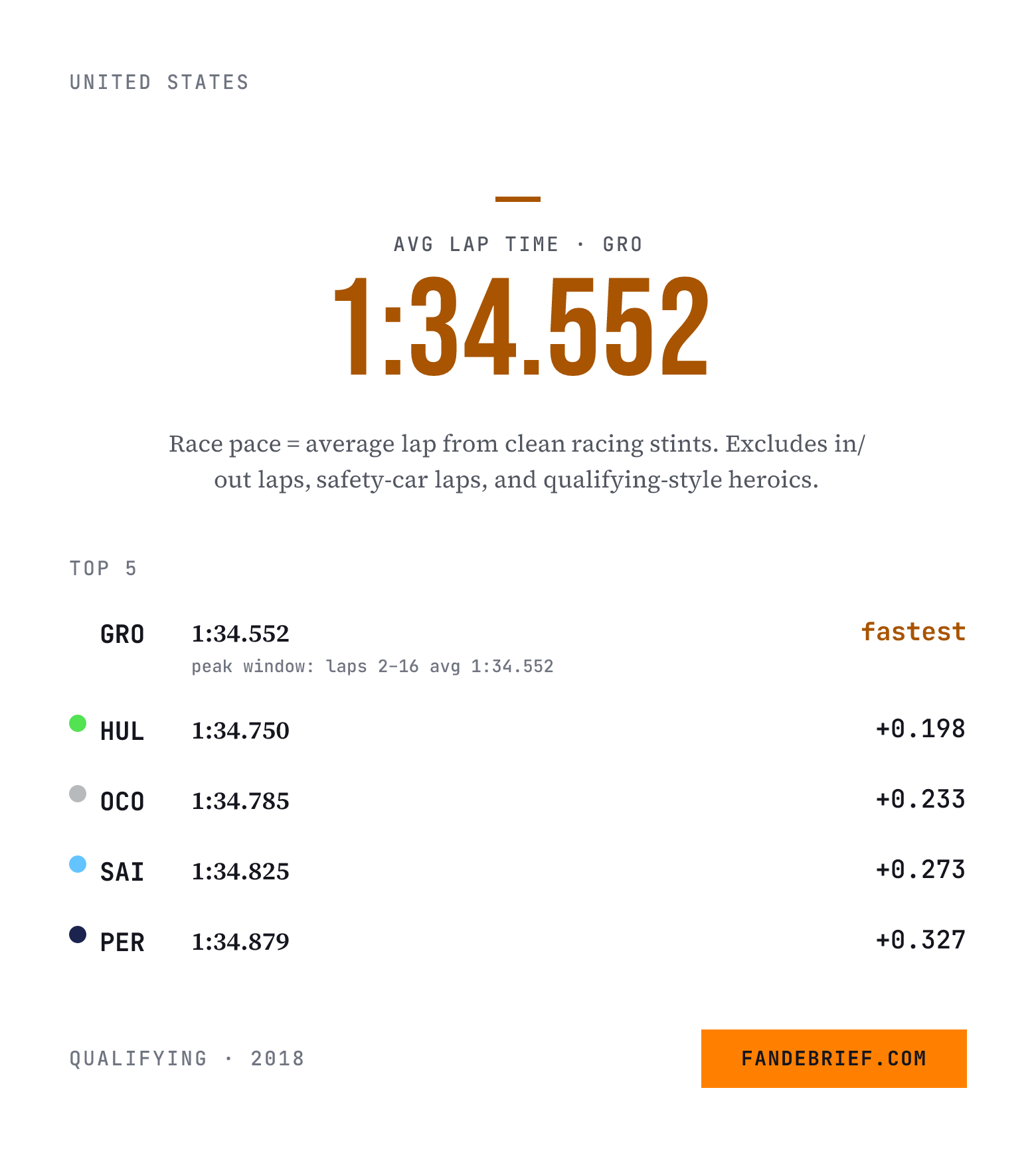The width and height of the screenshot is (1036, 1157).
Task: Select the GRO driver row label
Action: [122, 635]
